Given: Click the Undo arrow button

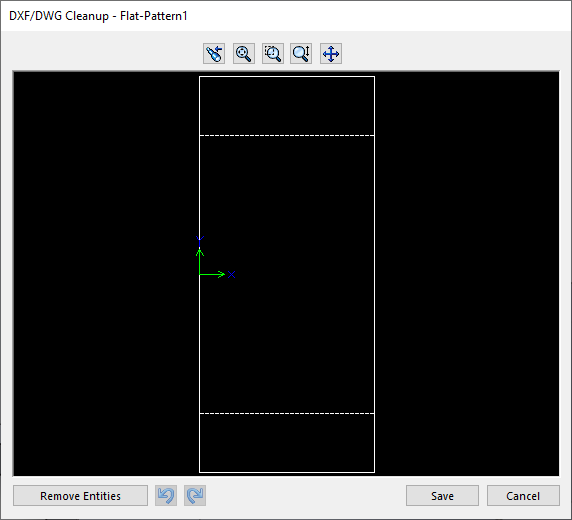Looking at the screenshot, I should pos(166,496).
